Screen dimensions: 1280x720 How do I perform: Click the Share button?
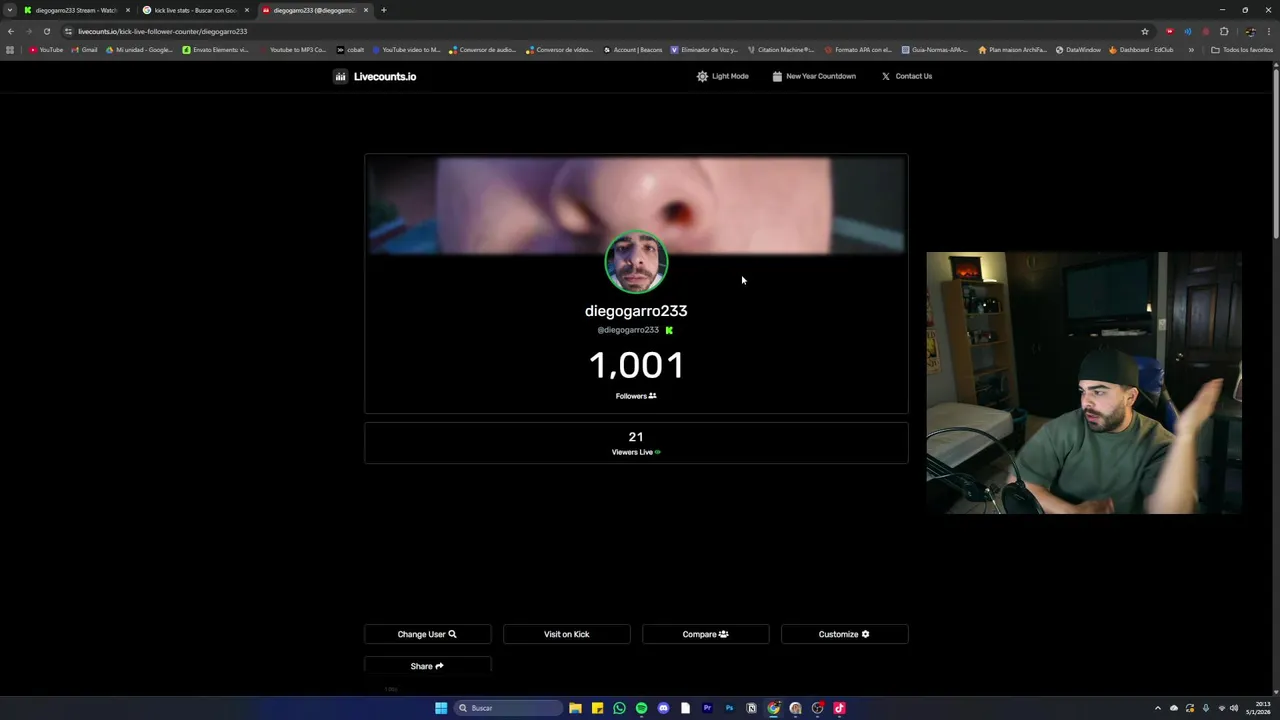(x=427, y=666)
